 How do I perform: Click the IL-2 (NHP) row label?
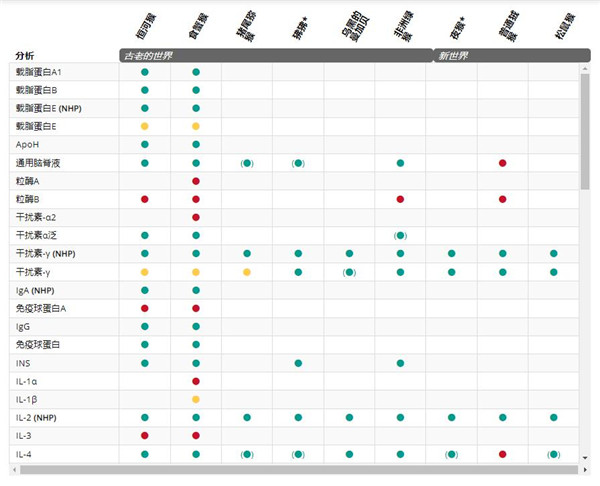click(x=43, y=418)
